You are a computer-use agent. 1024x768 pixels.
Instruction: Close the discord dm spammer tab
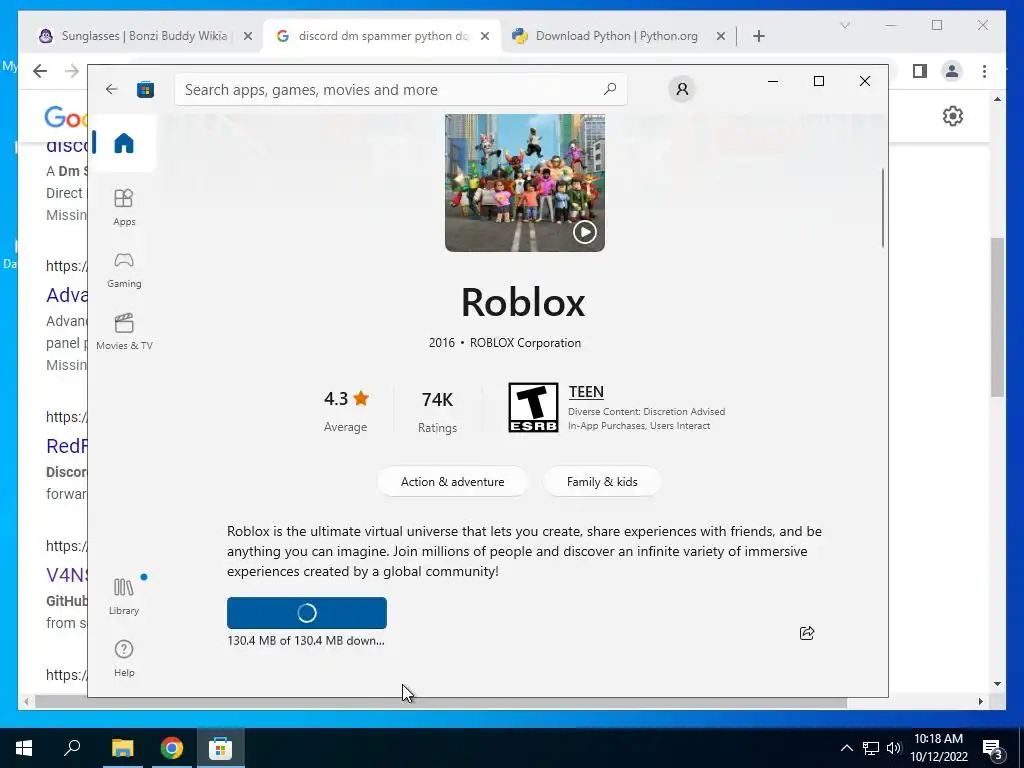tap(485, 36)
